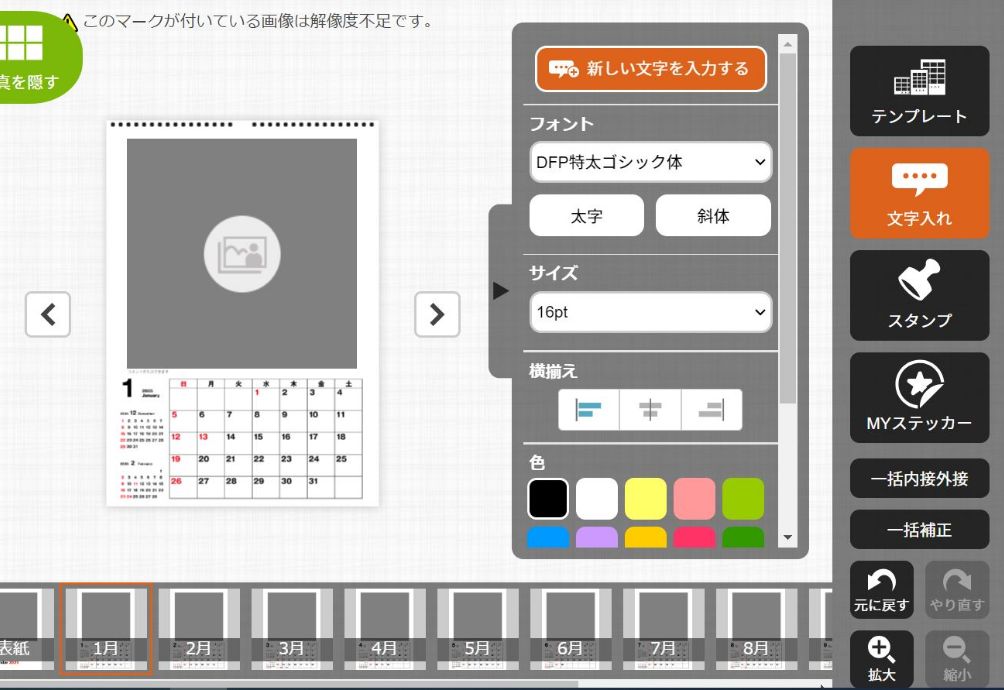Select the 2月 page thumbnail
This screenshot has width=1004, height=690.
[x=199, y=629]
